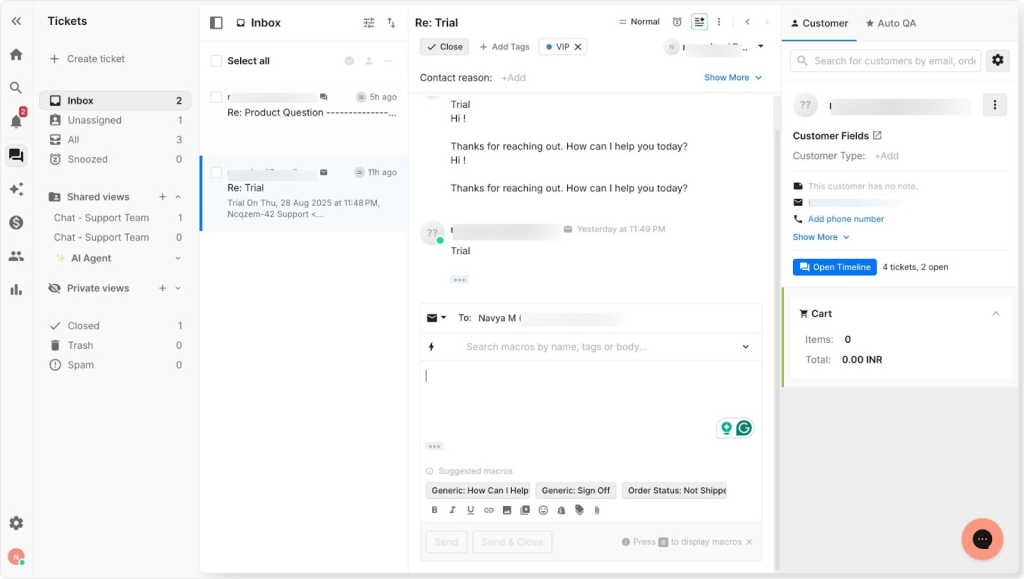Open notifications from the left sidebar bell icon
1024x579 pixels.
click(x=16, y=119)
